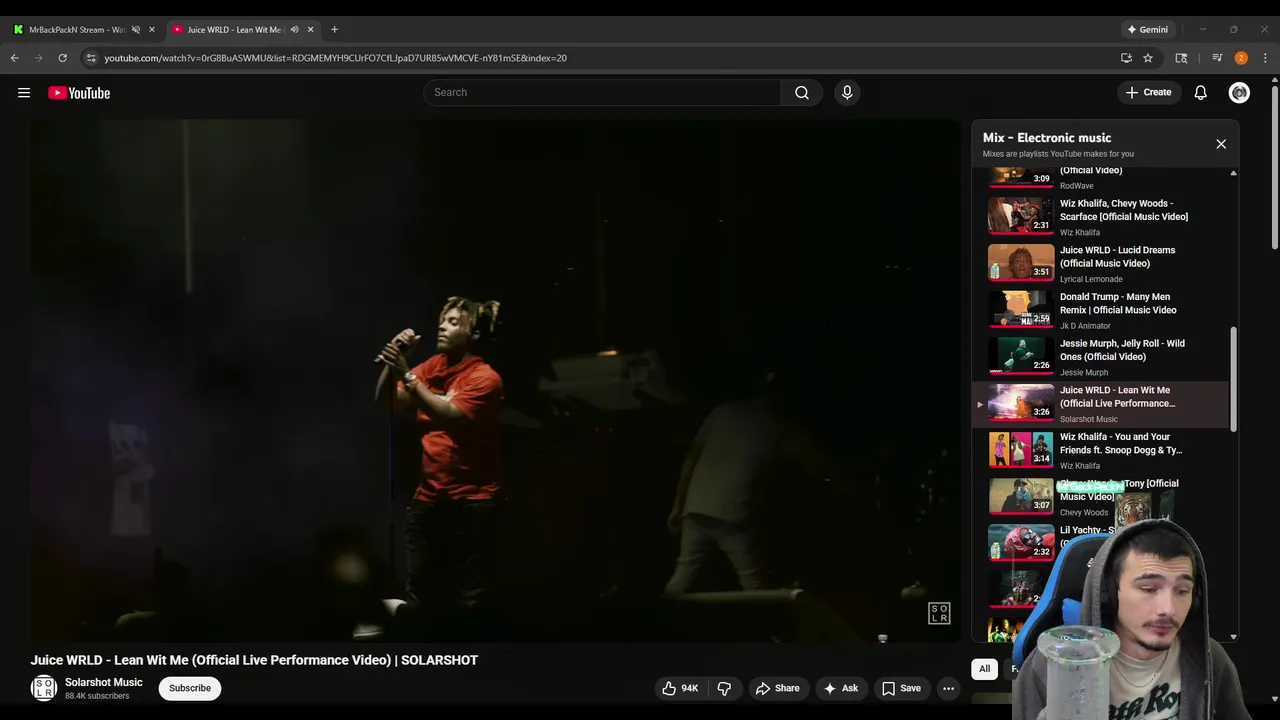Play Donald Trump - Many Men Remix

(1101, 310)
